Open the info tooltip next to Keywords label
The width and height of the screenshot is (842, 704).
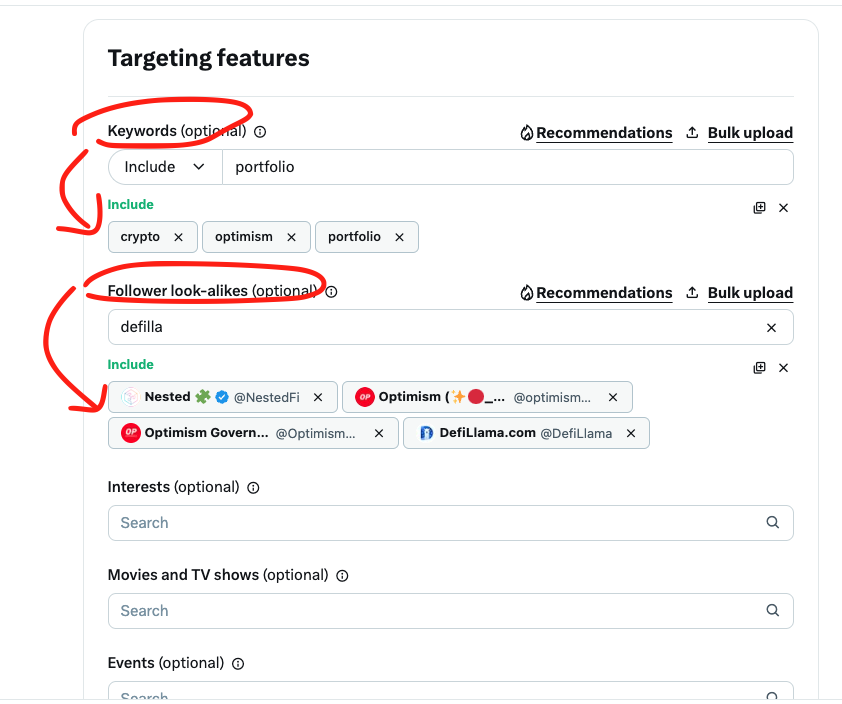click(x=259, y=131)
